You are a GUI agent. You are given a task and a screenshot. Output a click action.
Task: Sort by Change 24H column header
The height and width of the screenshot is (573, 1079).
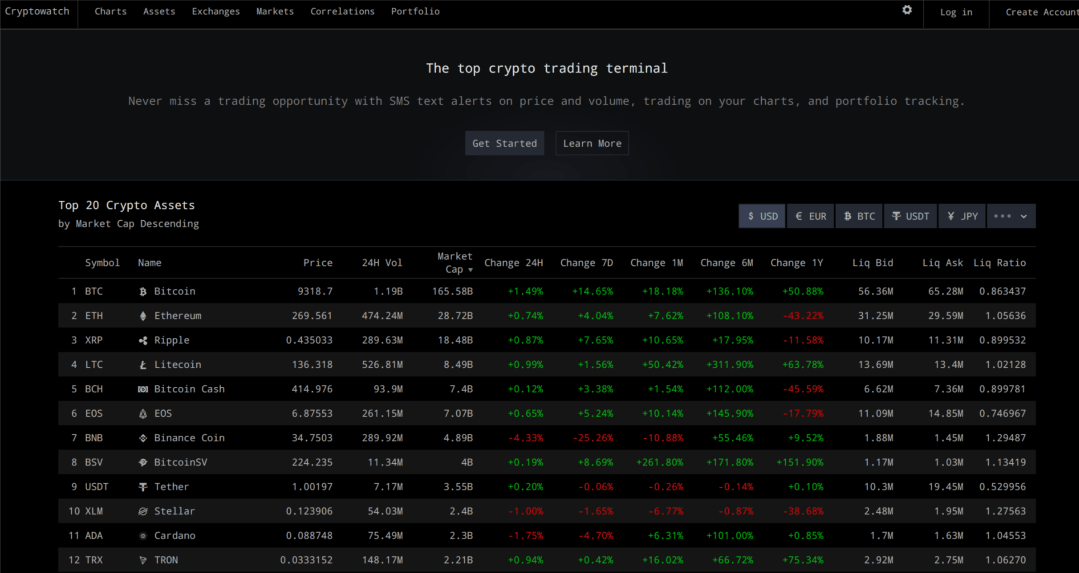(513, 263)
